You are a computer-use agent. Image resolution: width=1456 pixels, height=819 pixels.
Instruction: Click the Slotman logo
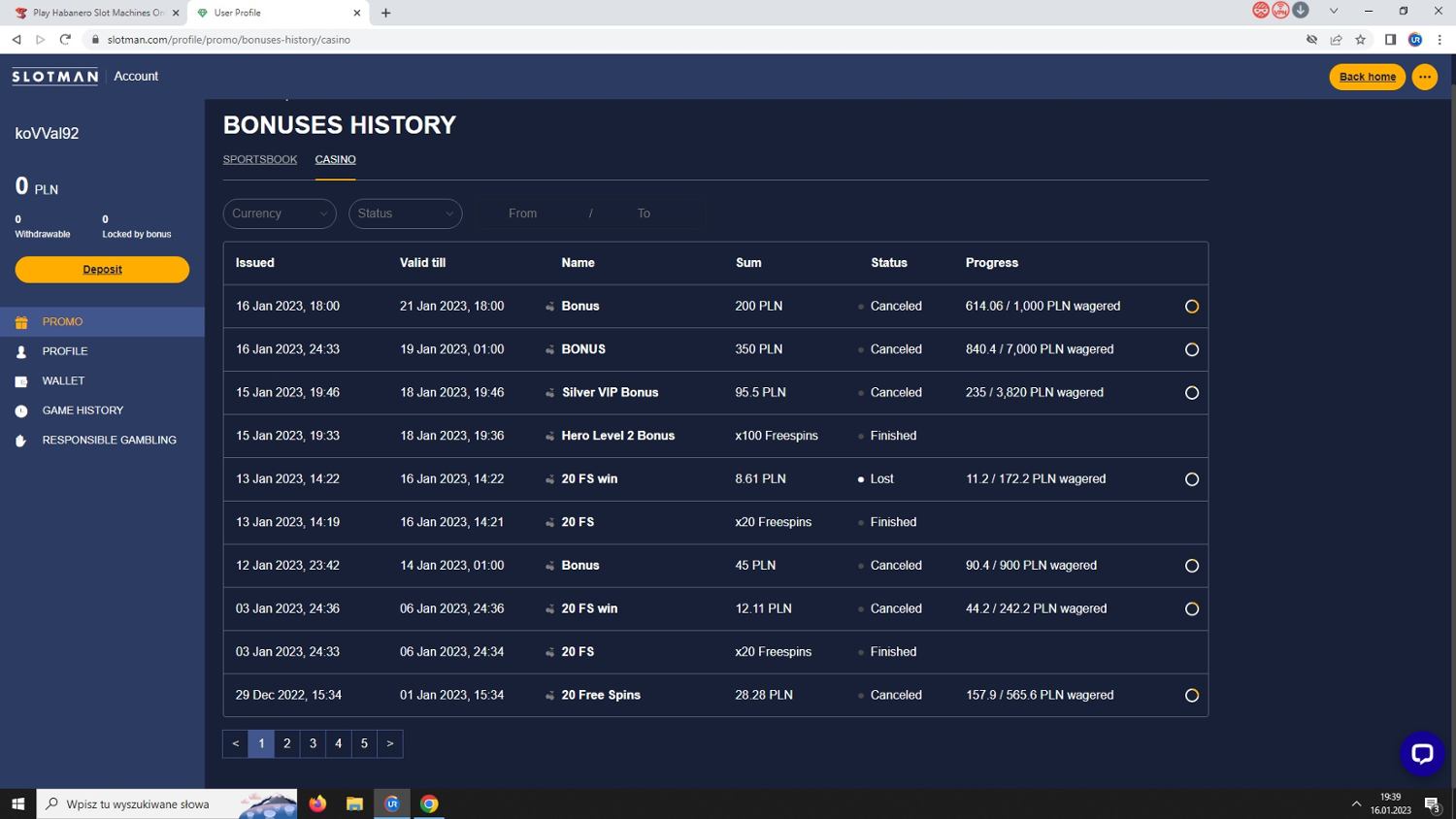point(55,77)
